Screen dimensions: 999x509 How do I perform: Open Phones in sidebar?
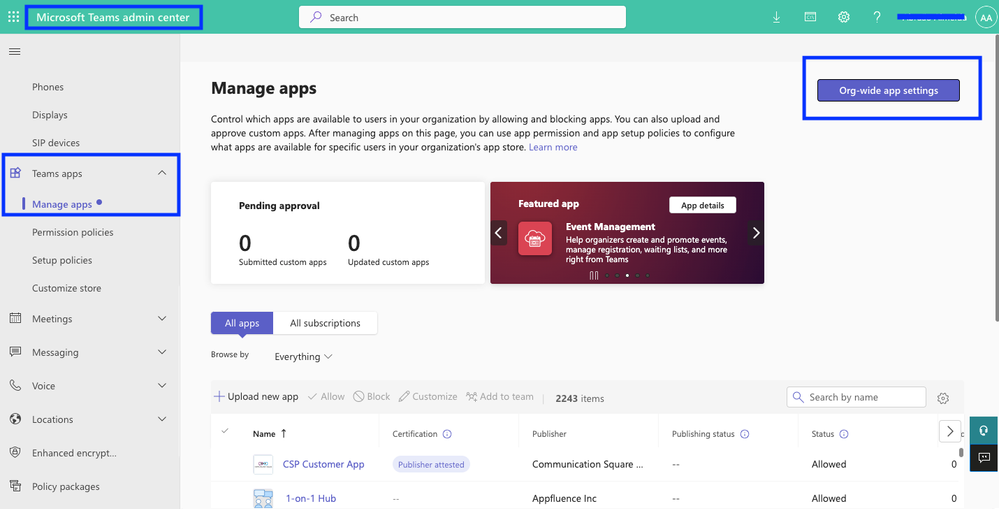click(x=48, y=87)
